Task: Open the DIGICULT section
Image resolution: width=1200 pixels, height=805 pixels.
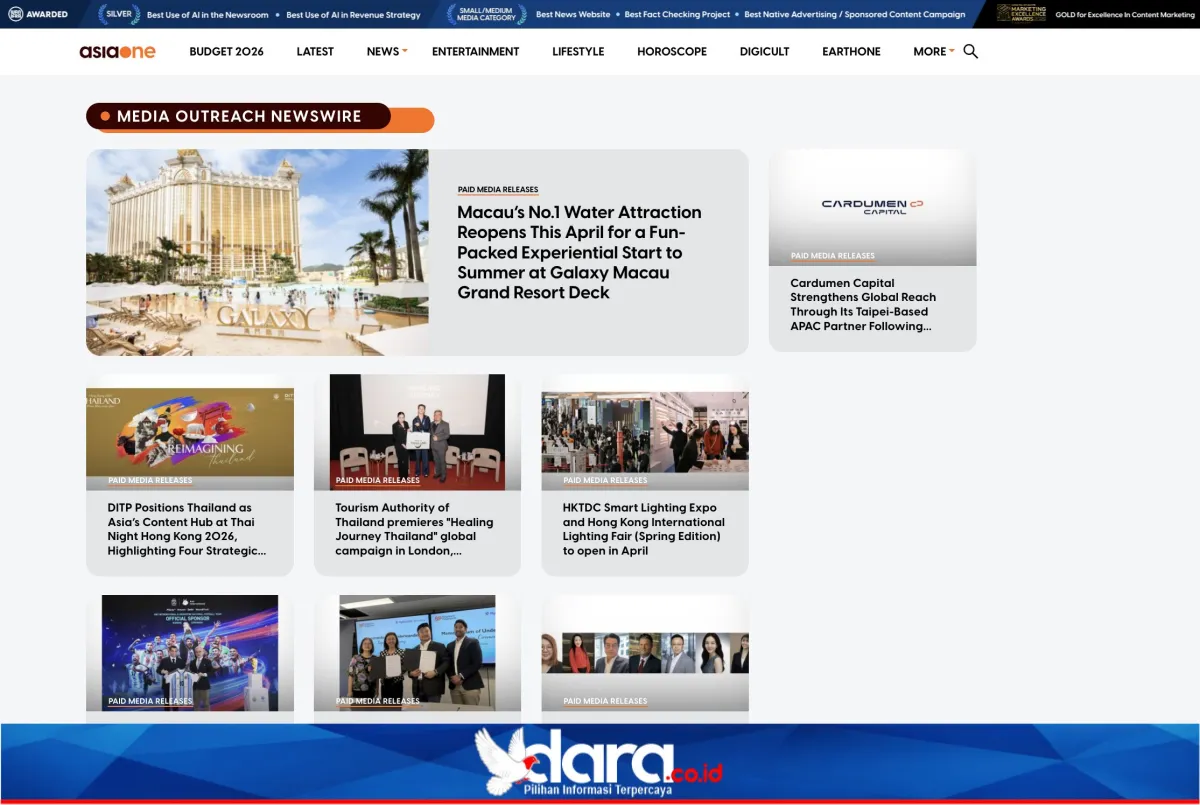Action: 764,51
